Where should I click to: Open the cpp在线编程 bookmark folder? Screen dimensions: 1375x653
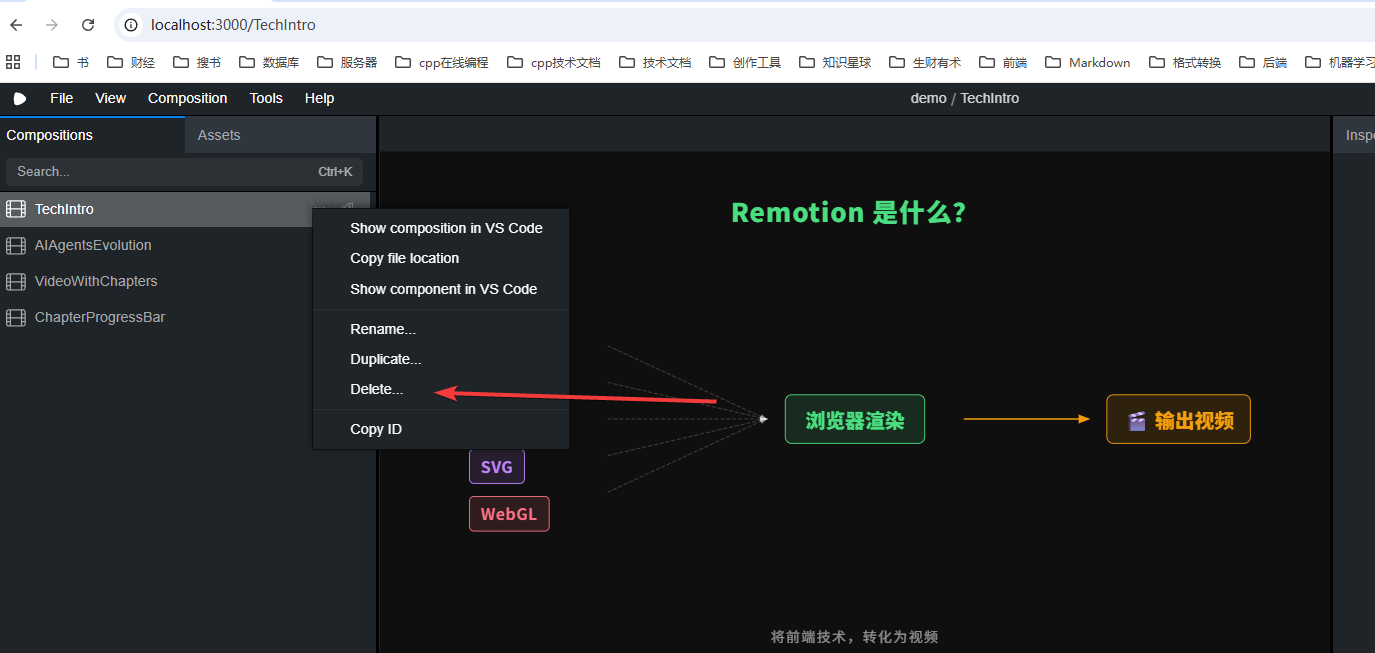(442, 62)
